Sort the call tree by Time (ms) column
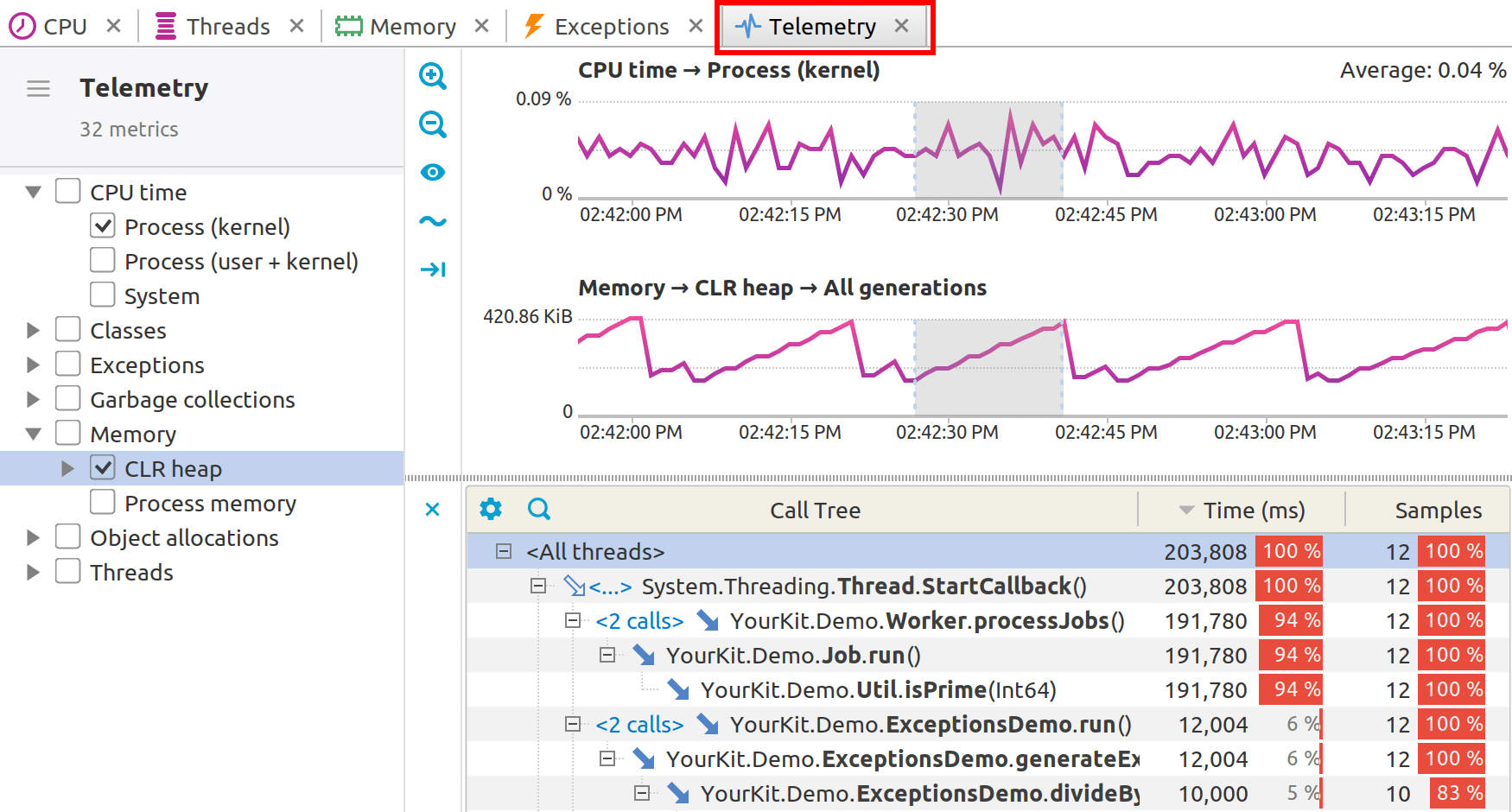The image size is (1512, 812). (1242, 510)
